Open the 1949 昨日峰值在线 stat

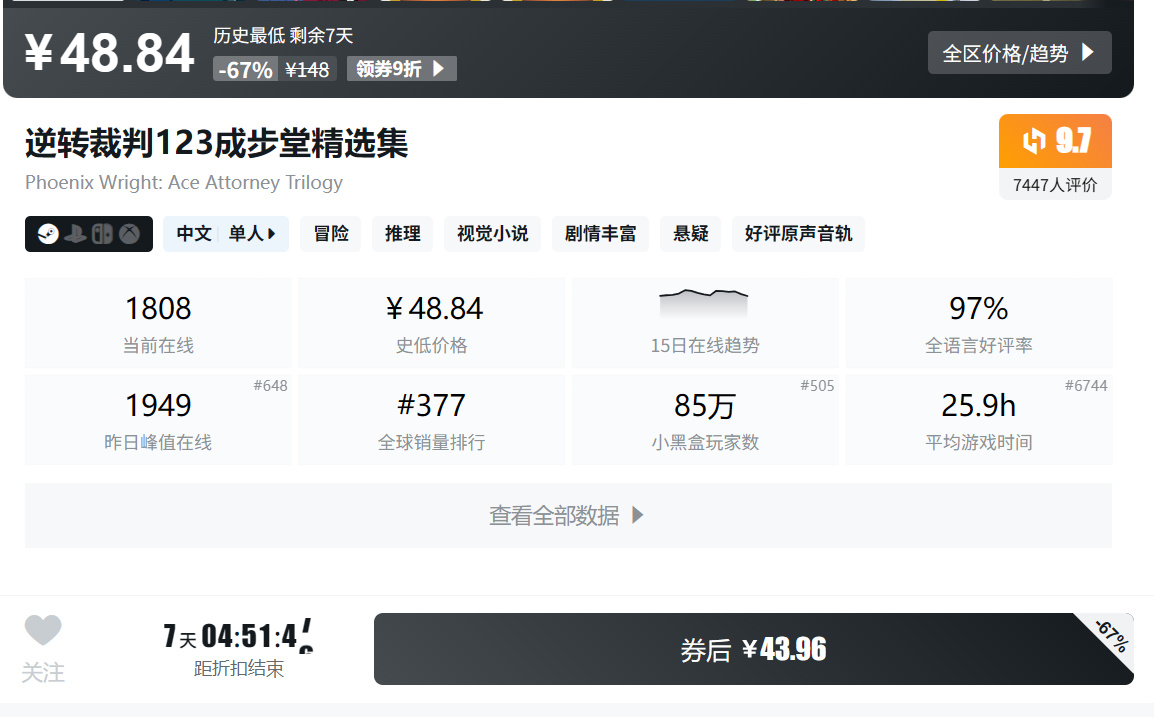158,420
